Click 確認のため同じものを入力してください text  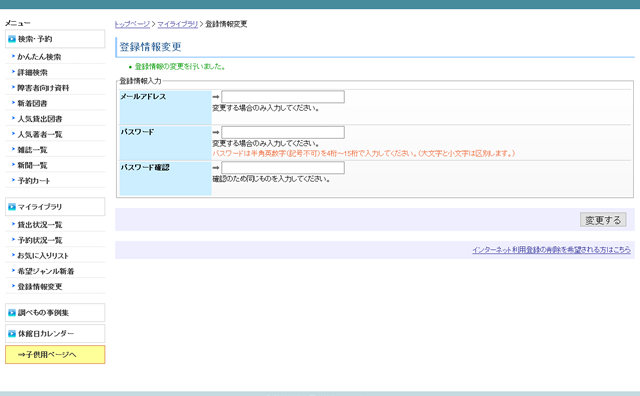tap(271, 179)
